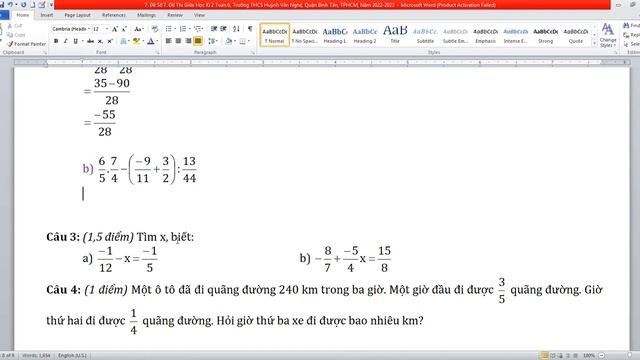Clear all formatting with the eraser icon

(x=155, y=29)
